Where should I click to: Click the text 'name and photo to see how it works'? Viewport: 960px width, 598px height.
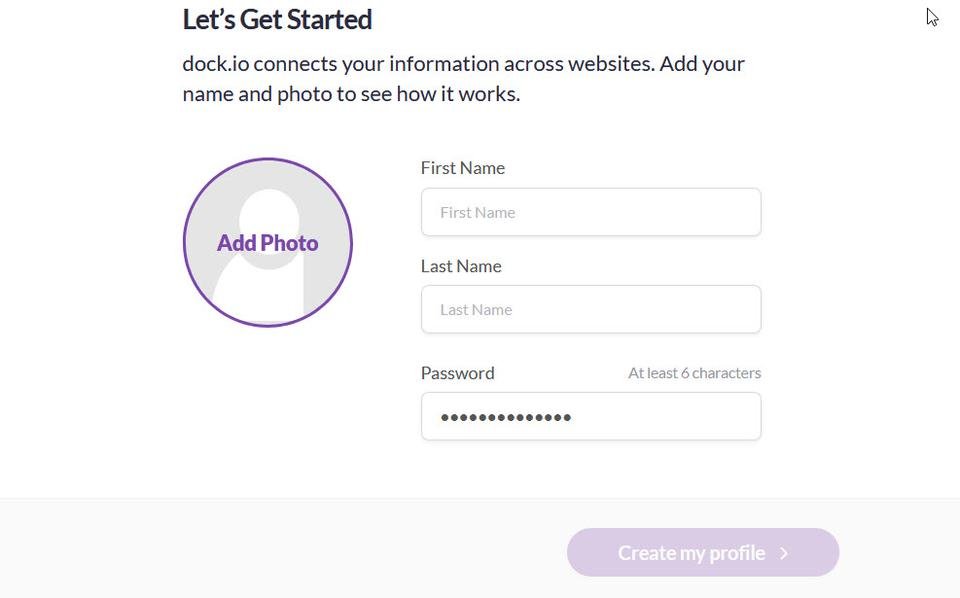[350, 94]
